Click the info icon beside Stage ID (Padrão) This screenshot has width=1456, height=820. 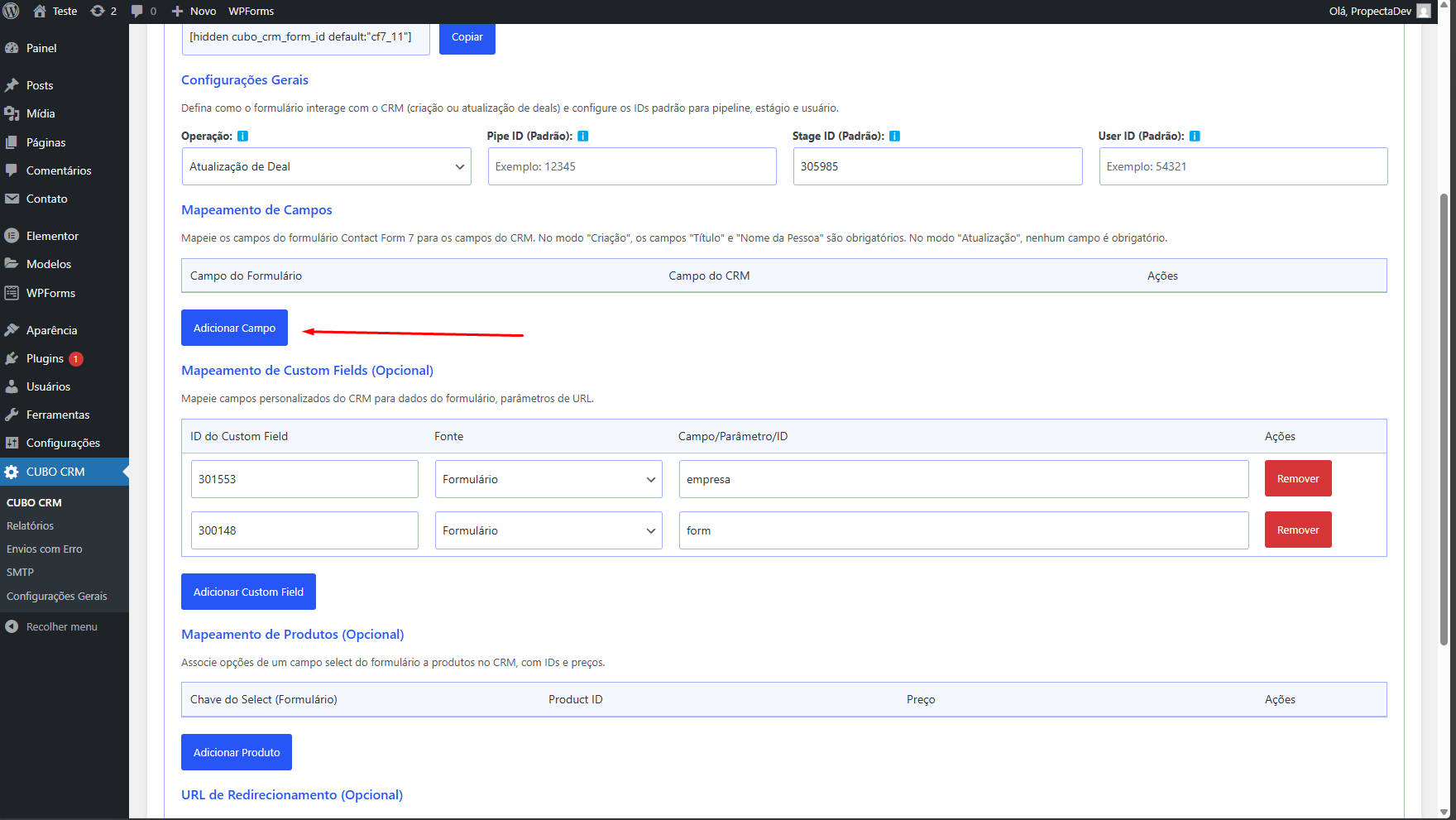(x=894, y=136)
